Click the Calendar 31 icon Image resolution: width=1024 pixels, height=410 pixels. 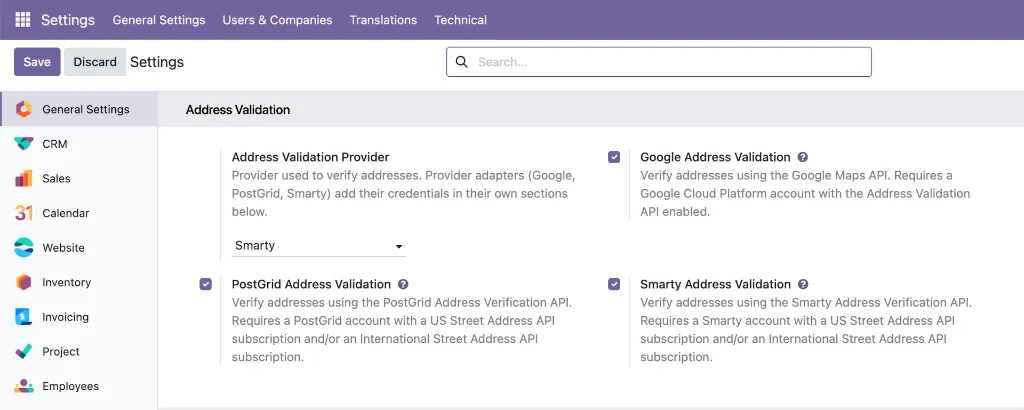(24, 213)
